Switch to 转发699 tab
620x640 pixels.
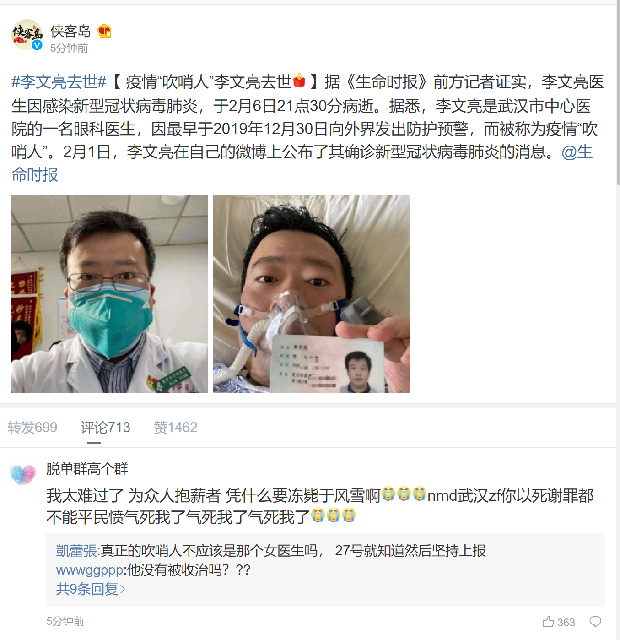pos(32,427)
